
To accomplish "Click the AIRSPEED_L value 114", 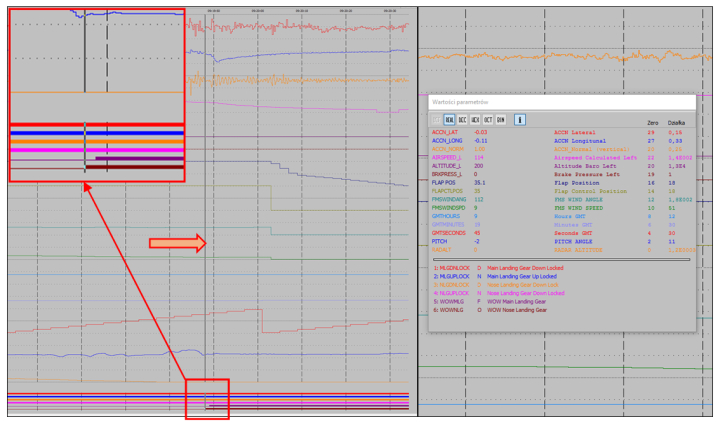I will click(478, 158).
